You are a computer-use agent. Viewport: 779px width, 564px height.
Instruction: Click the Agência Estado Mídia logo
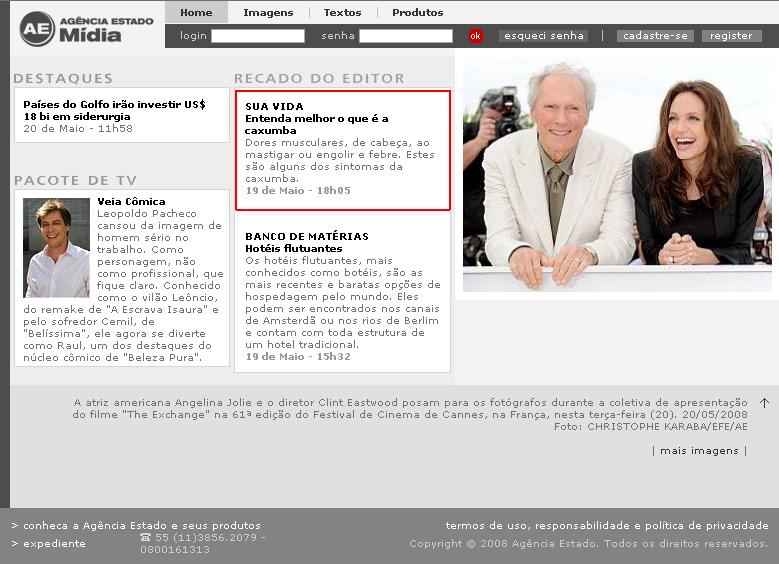(x=87, y=28)
